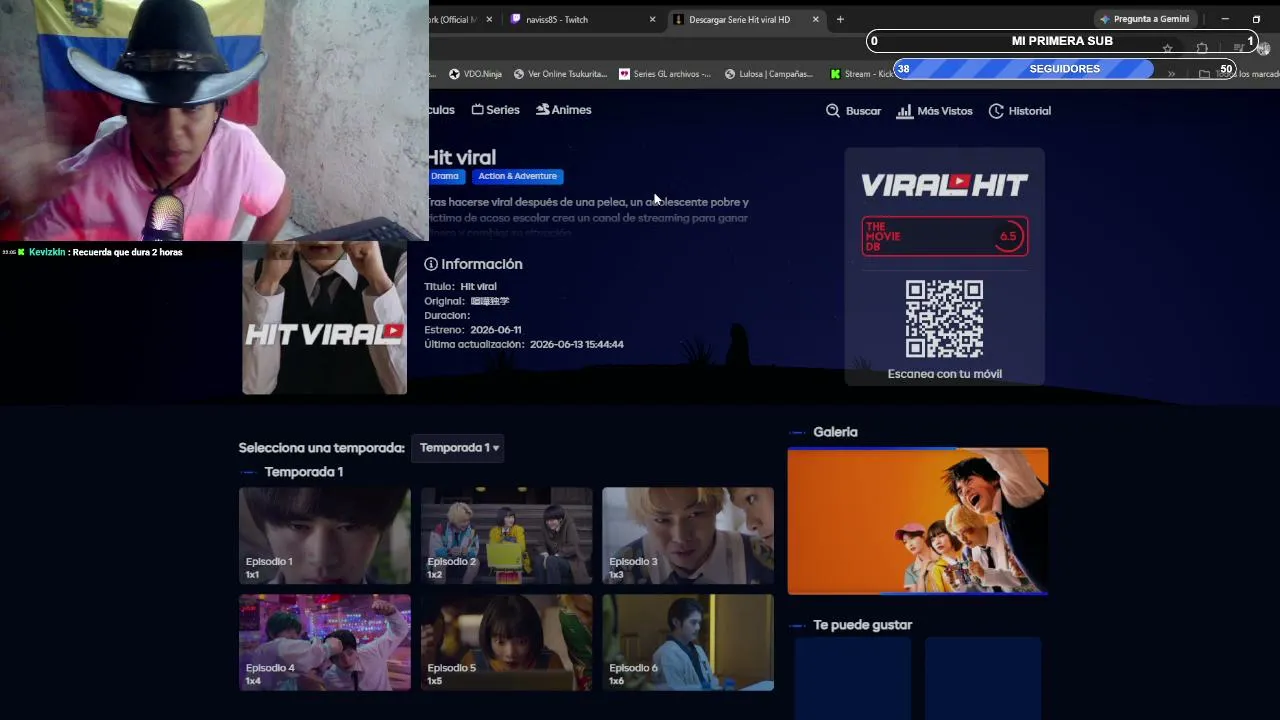
Task: Play Episodio 3 thumbnail
Action: (688, 536)
